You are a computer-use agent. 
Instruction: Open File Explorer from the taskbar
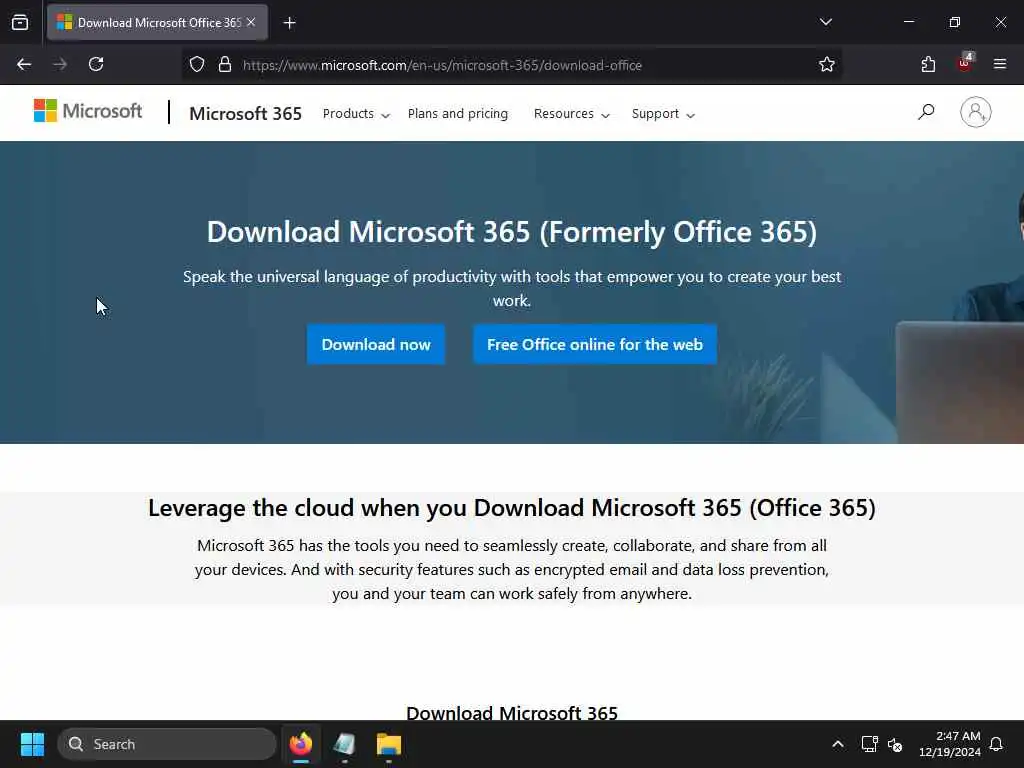pyautogui.click(x=389, y=744)
